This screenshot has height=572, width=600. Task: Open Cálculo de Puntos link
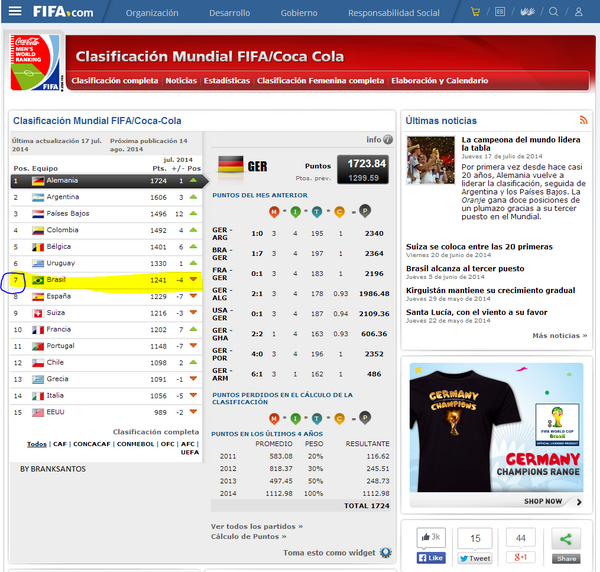click(248, 536)
